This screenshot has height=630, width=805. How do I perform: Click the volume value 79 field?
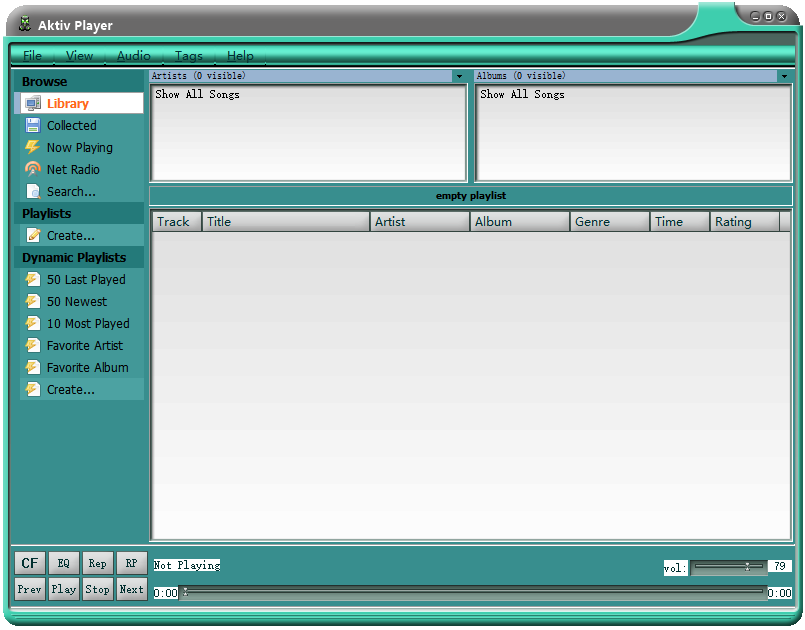780,566
